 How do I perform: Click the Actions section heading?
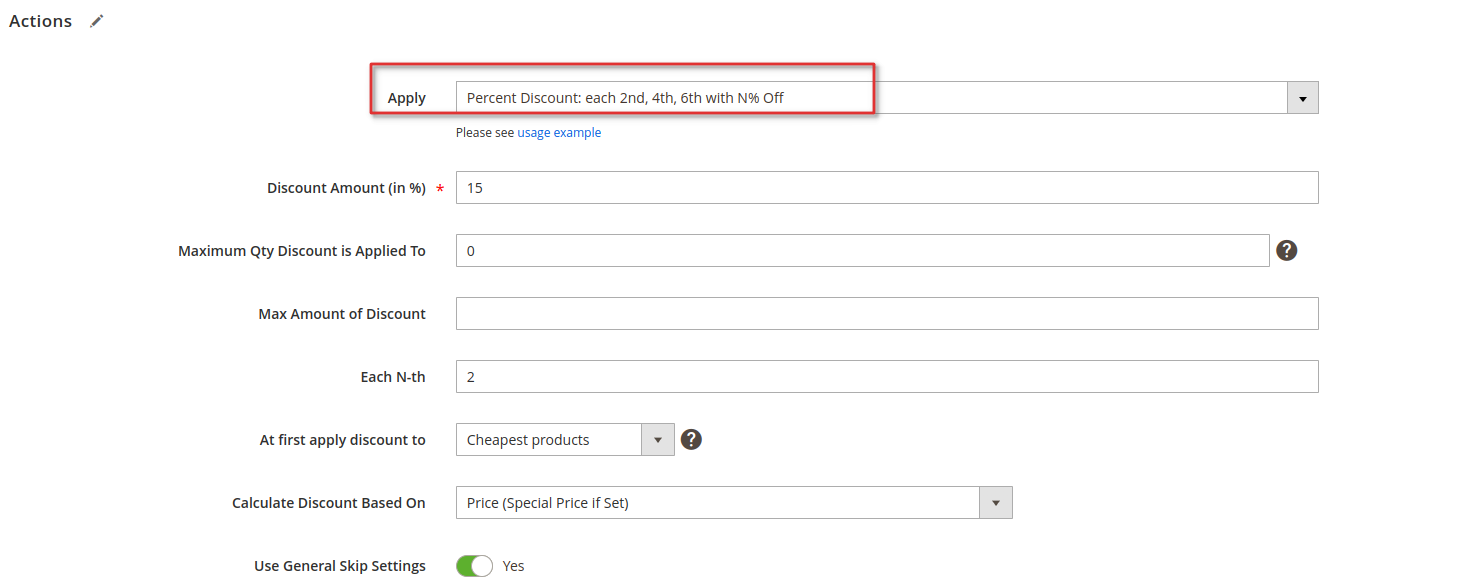coord(41,22)
